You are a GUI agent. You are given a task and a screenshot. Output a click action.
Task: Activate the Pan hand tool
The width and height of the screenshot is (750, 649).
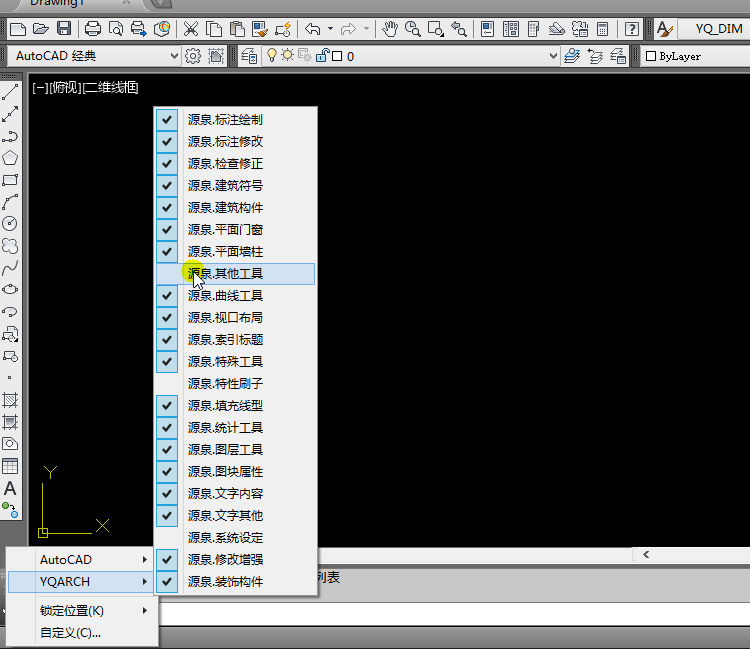coord(390,29)
